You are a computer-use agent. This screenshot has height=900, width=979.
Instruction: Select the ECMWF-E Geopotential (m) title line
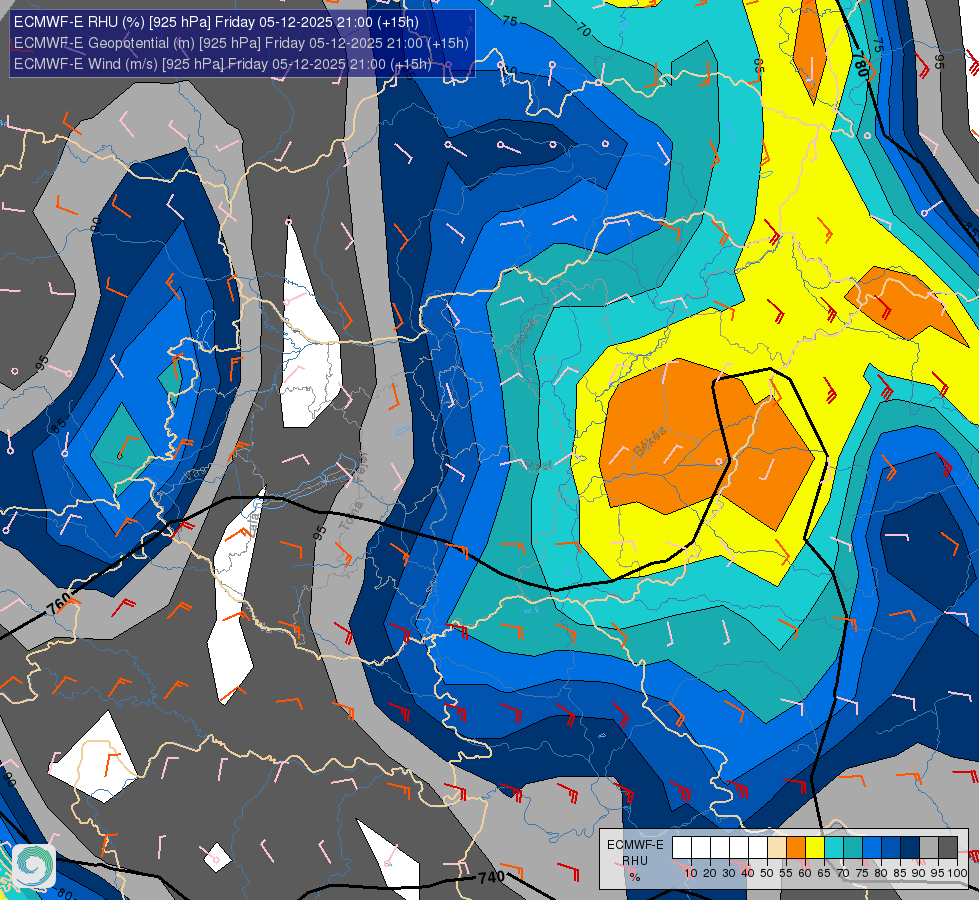click(x=241, y=43)
